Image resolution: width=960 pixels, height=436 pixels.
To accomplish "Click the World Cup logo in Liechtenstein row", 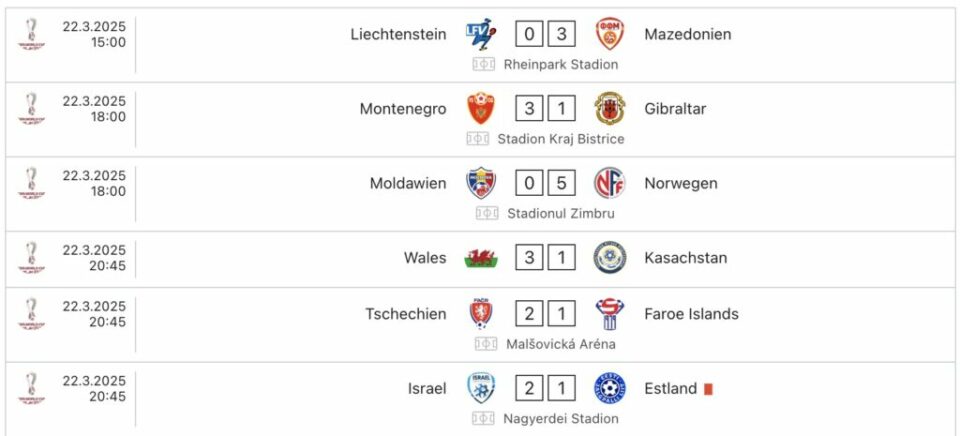I will pos(31,34).
